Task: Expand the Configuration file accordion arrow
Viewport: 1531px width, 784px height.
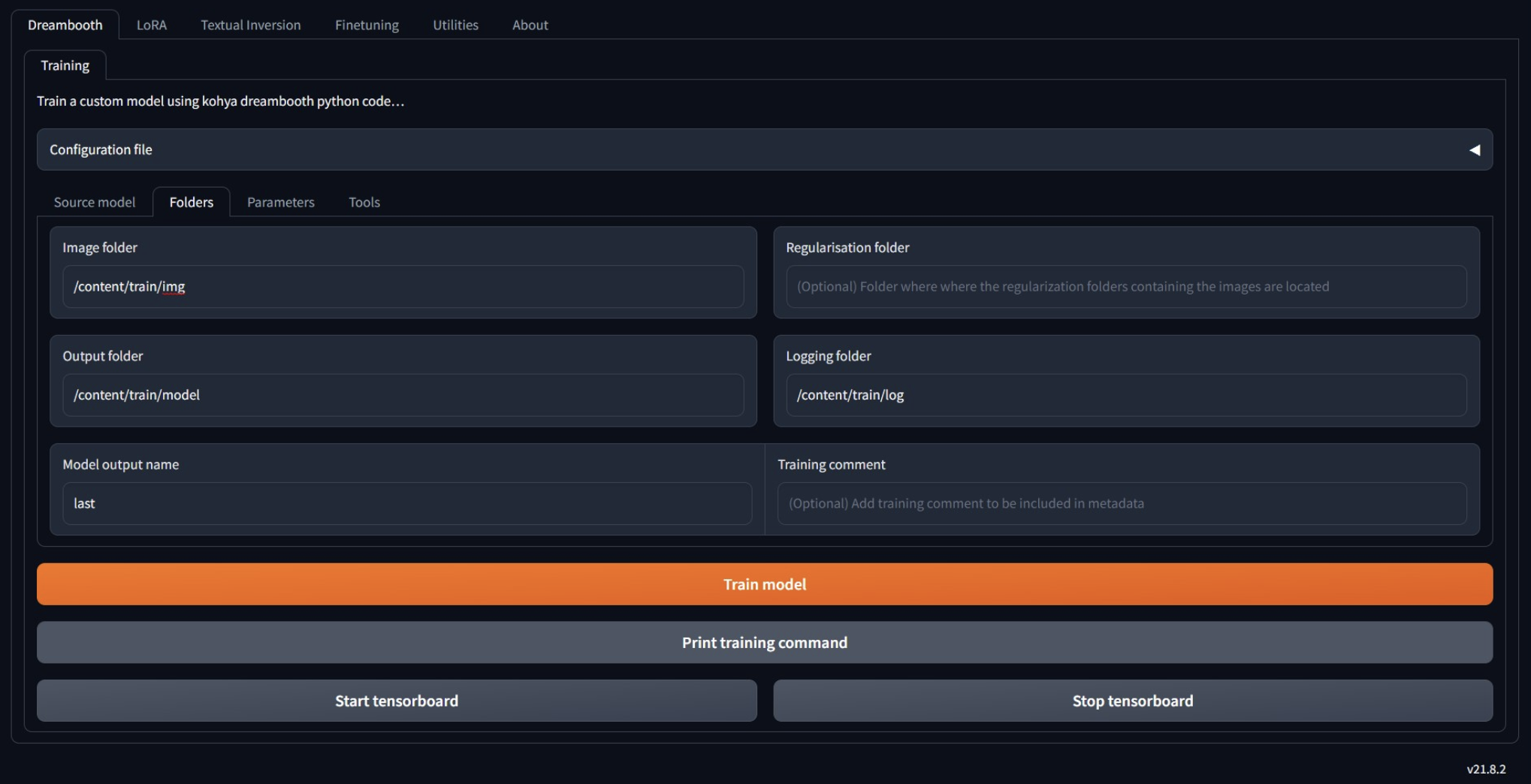Action: point(1474,150)
